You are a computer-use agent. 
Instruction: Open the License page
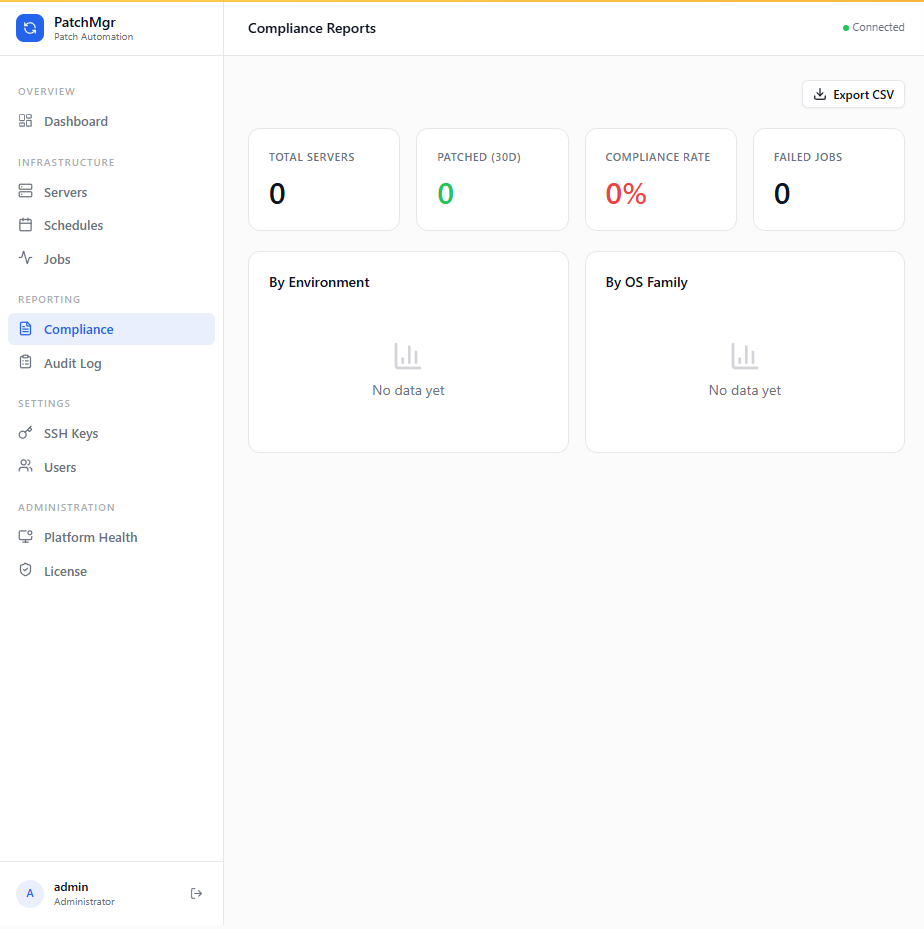click(111, 571)
